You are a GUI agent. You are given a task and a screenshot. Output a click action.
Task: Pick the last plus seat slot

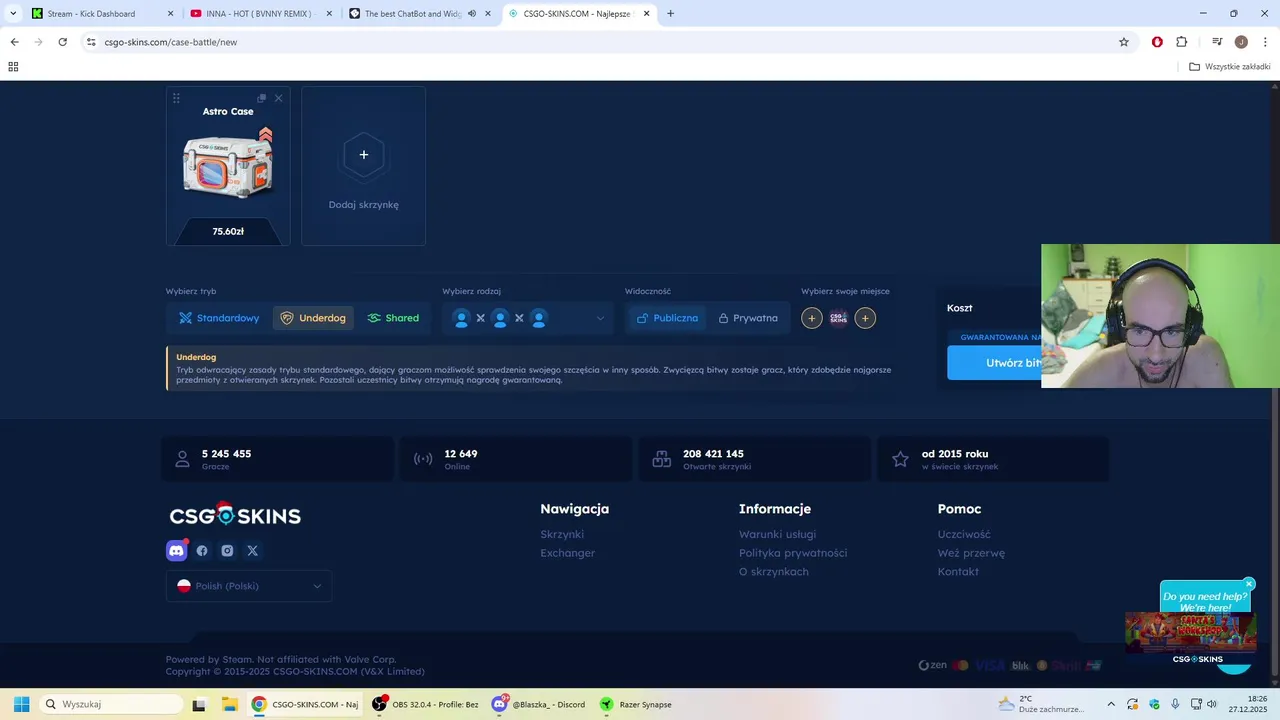(x=866, y=318)
